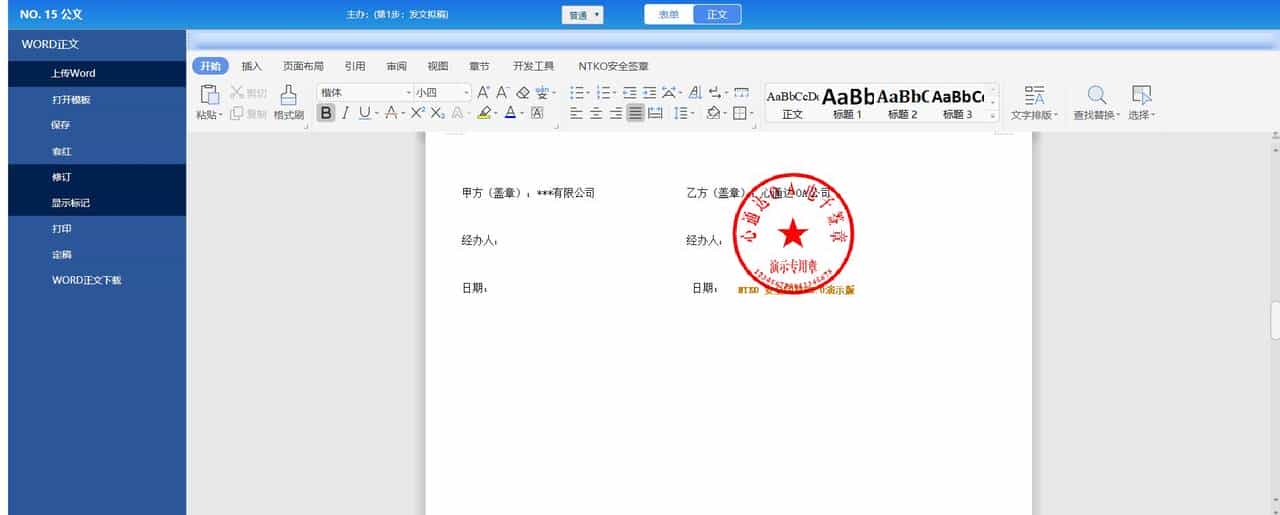Open the 文字排版 dropdown
The image size is (1280, 515).
click(1035, 104)
